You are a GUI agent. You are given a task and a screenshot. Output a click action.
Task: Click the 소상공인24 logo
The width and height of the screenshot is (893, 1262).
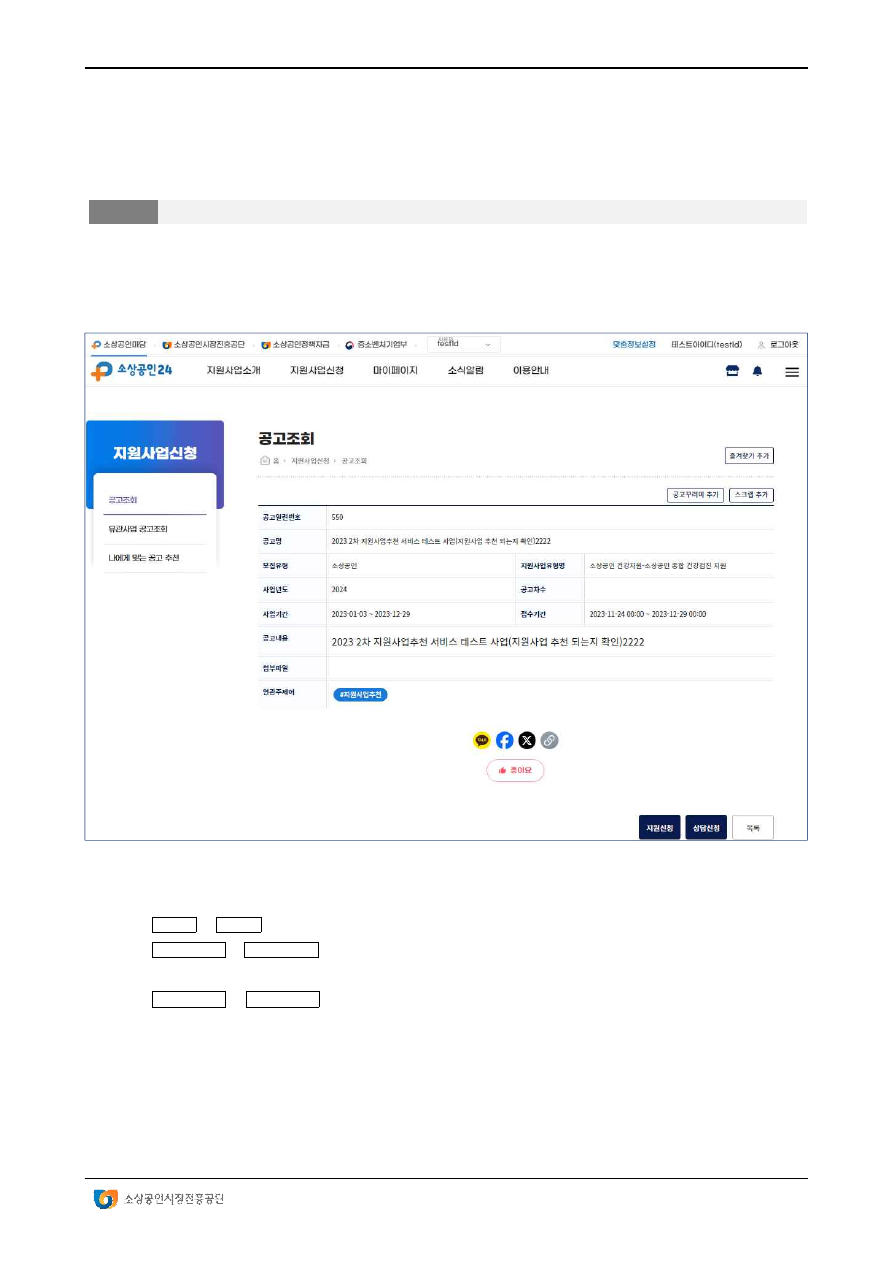click(132, 371)
